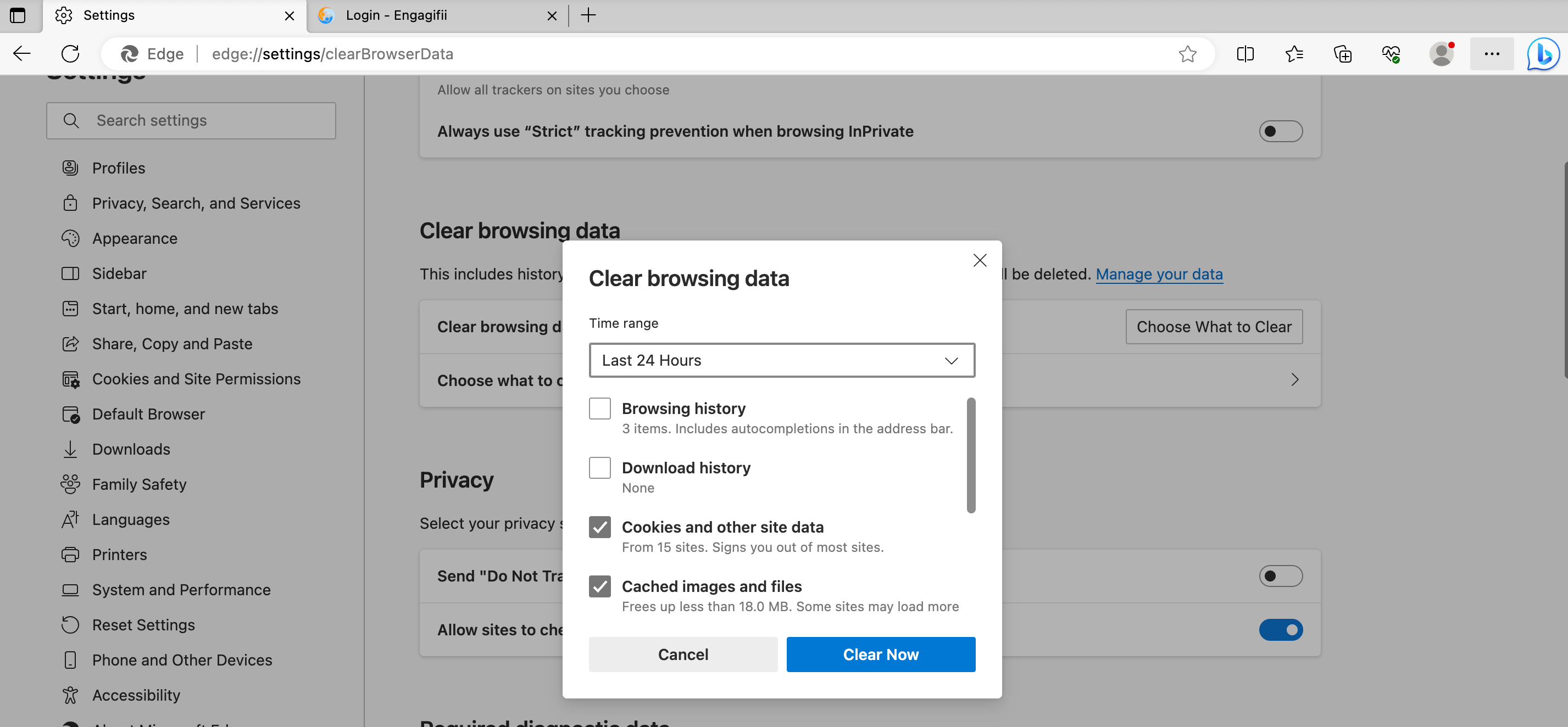Open the Manage your data link
The height and width of the screenshot is (727, 1568).
pos(1159,274)
